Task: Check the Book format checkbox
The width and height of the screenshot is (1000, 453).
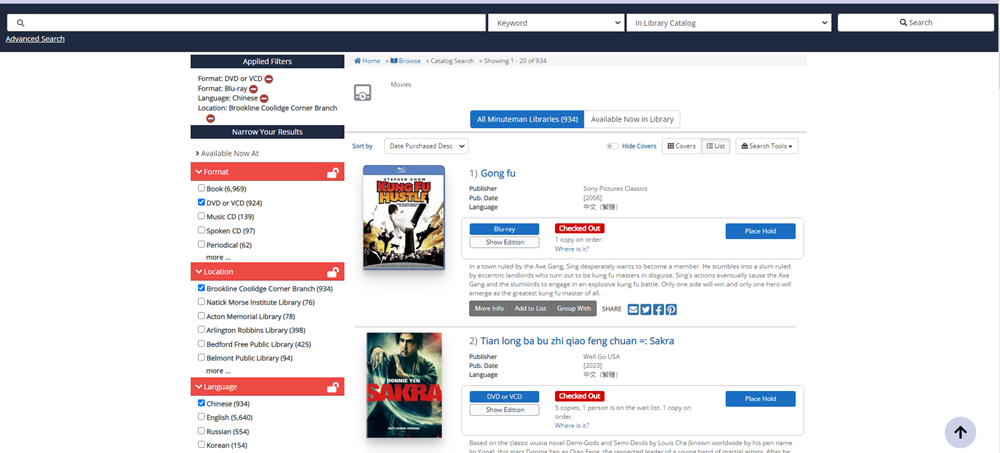Action: tap(202, 188)
